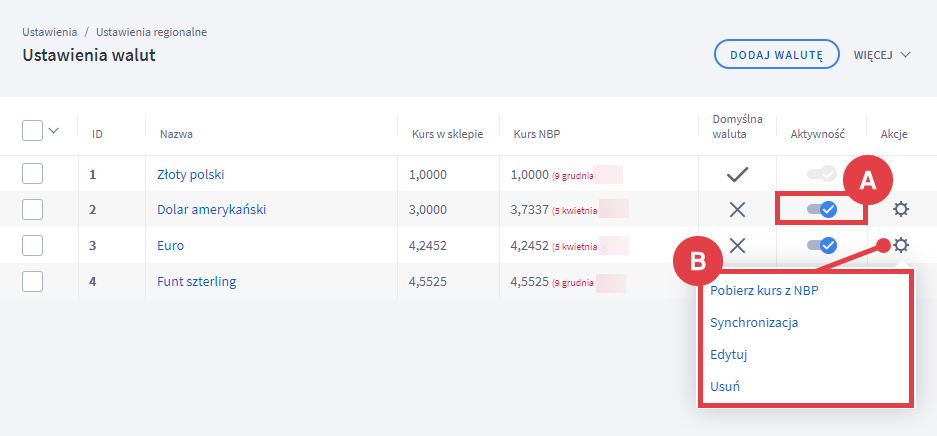Screen dimensions: 937x436
Task: Click the default currency checkmark for Złoty polski
Action: tap(737, 174)
